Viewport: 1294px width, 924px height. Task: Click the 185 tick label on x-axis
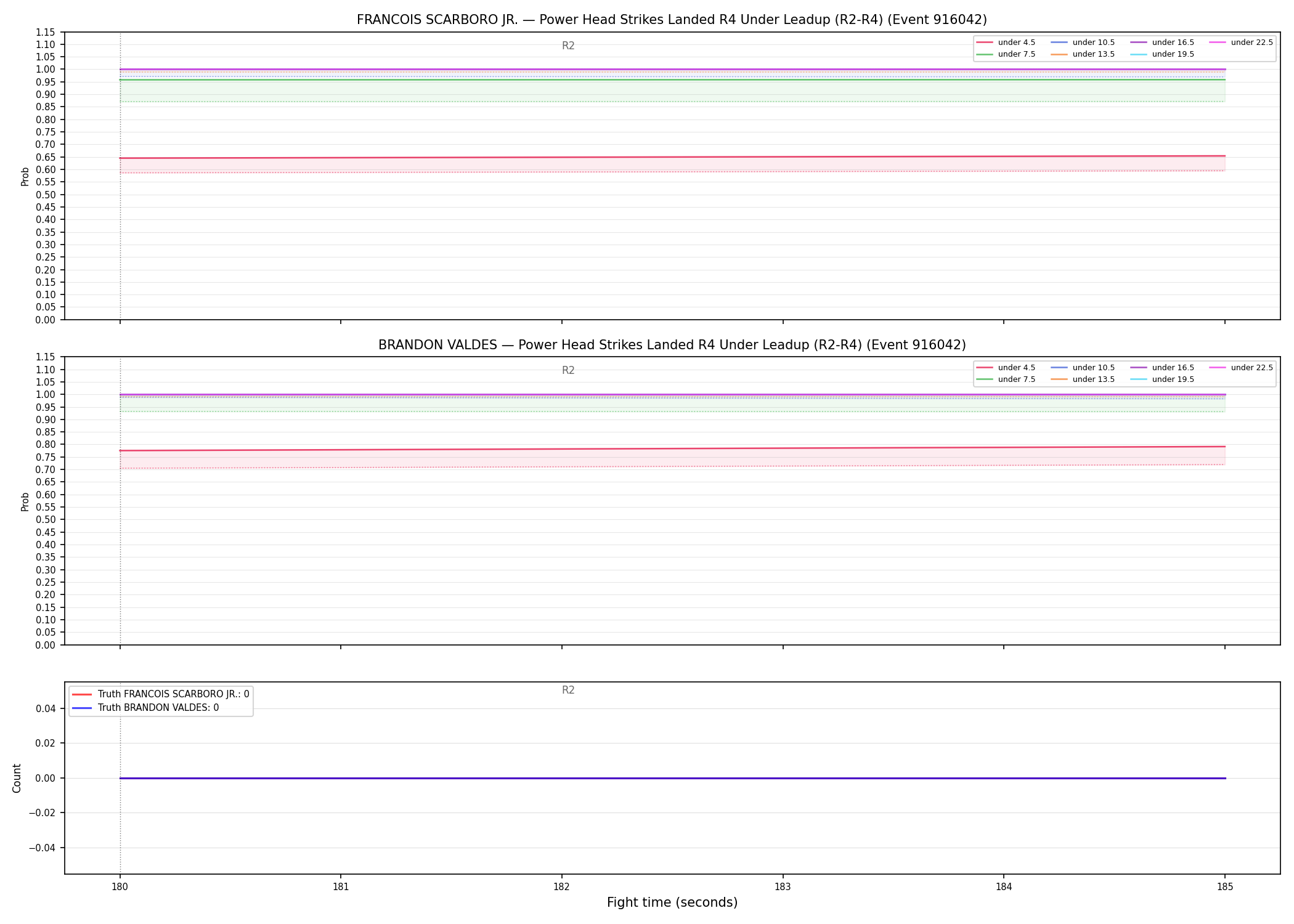coord(1225,887)
